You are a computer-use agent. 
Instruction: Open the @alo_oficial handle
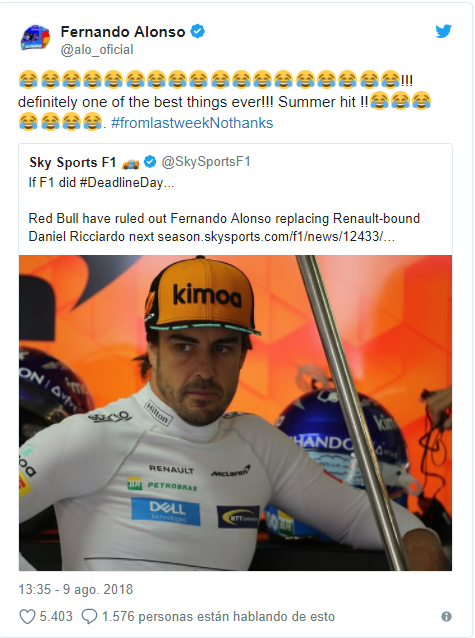pyautogui.click(x=97, y=50)
